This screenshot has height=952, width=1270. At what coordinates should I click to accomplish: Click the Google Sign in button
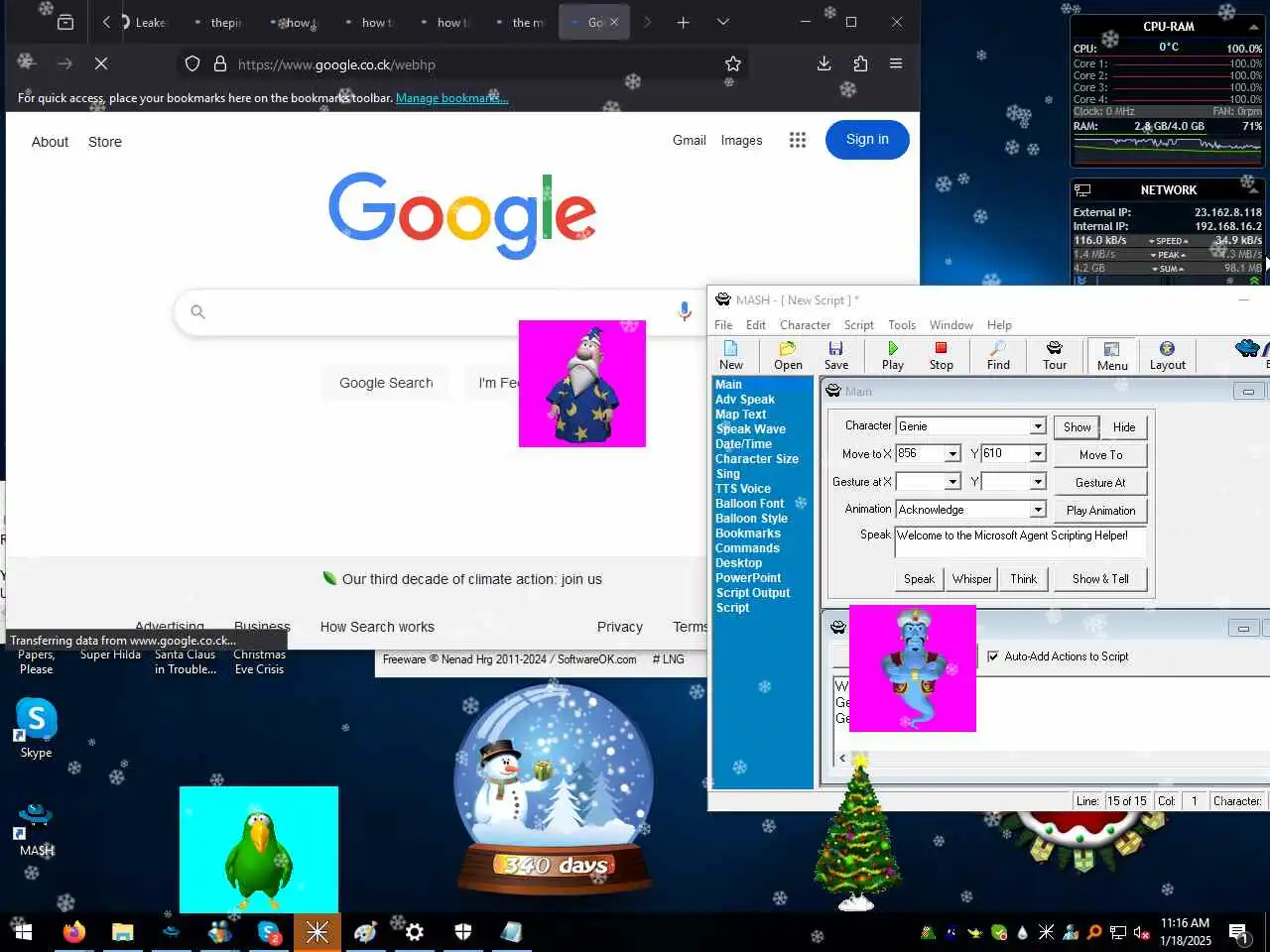pos(867,140)
